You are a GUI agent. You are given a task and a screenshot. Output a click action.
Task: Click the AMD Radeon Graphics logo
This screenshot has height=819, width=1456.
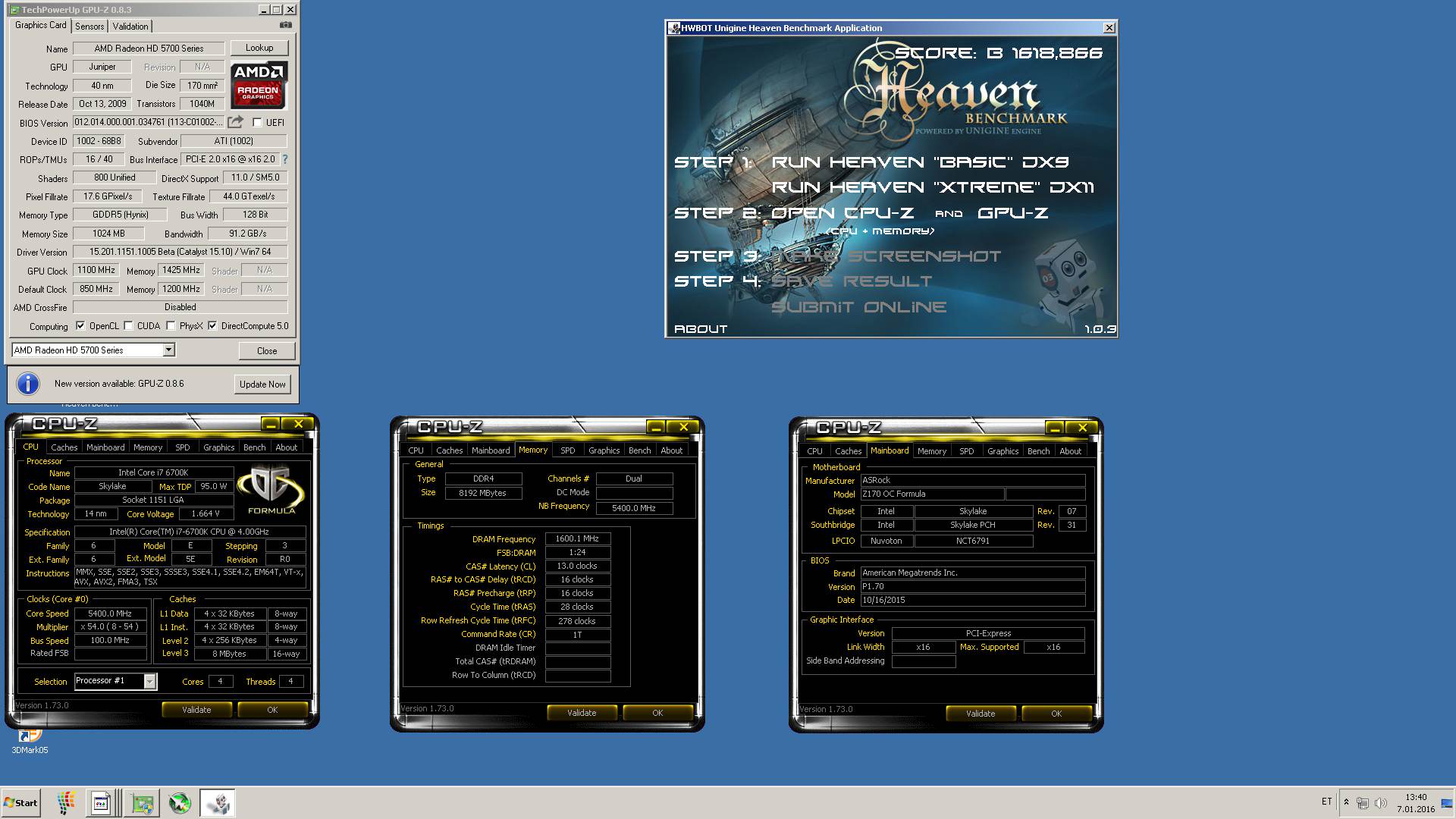tap(259, 86)
